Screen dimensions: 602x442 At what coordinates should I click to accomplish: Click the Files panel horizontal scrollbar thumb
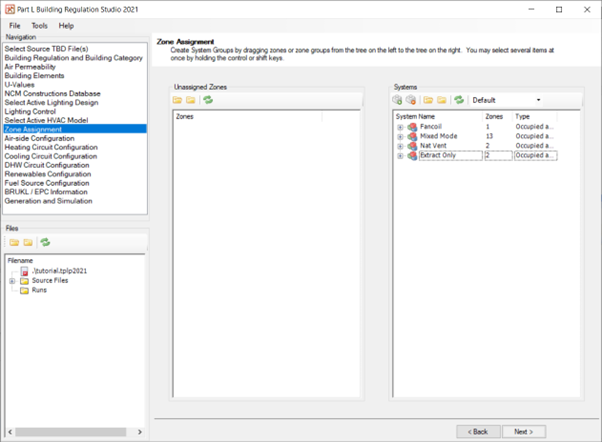click(x=71, y=432)
